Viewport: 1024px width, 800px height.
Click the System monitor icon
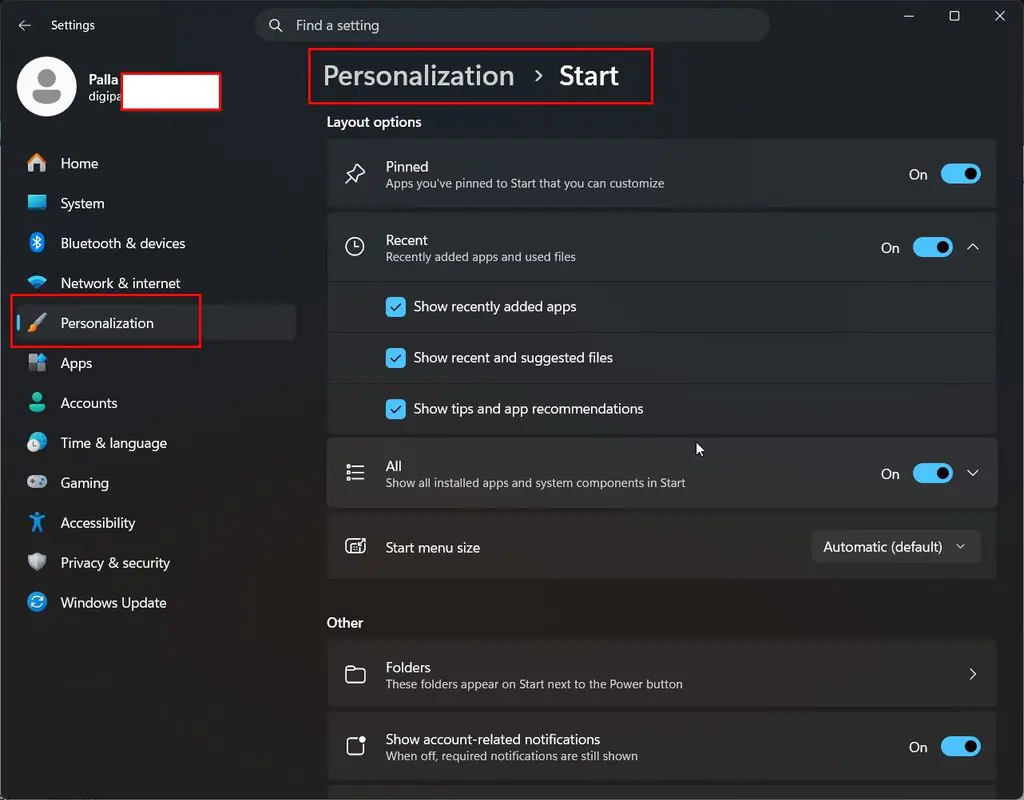37,202
